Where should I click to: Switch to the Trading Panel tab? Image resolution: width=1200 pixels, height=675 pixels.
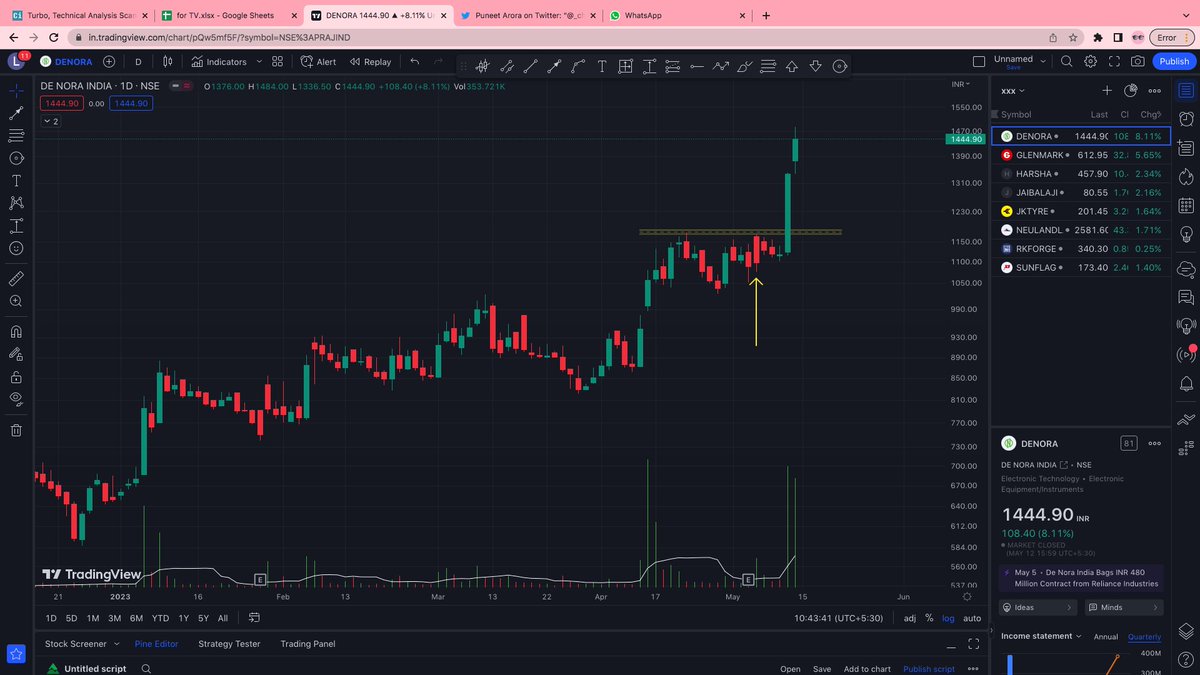307,643
